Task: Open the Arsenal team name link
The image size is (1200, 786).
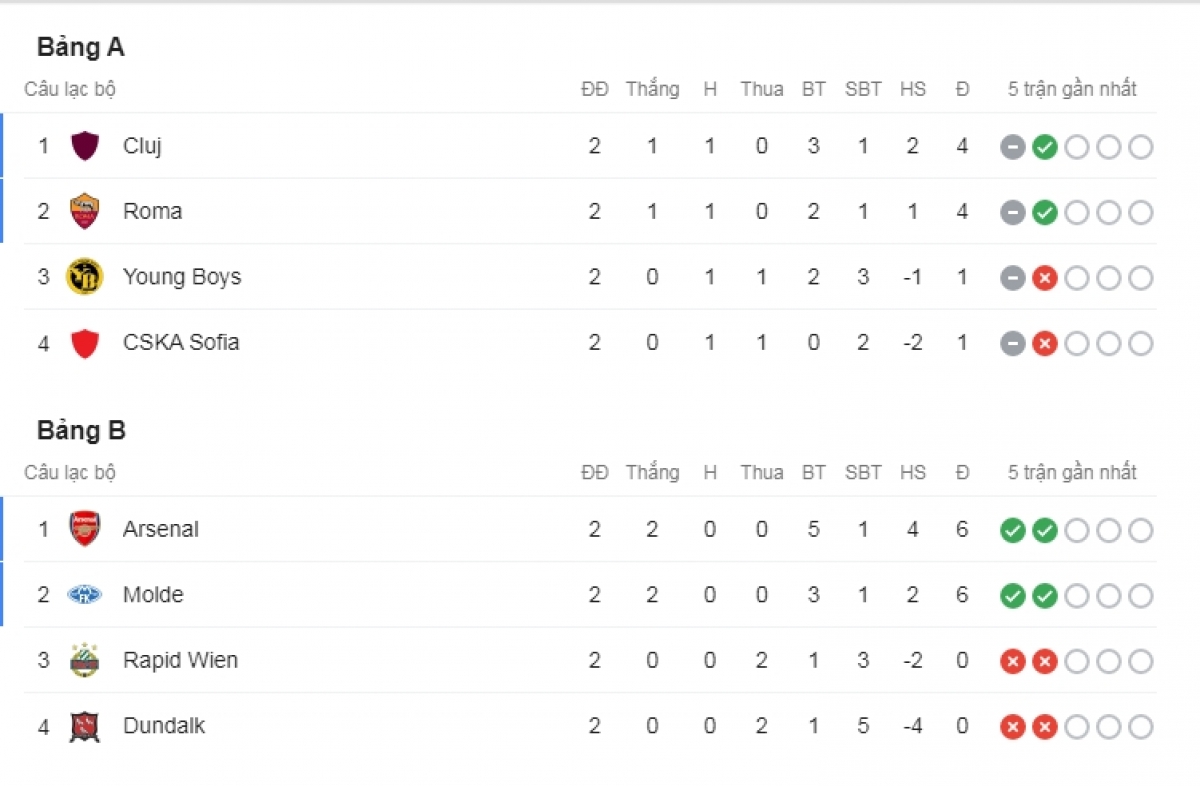Action: 161,529
